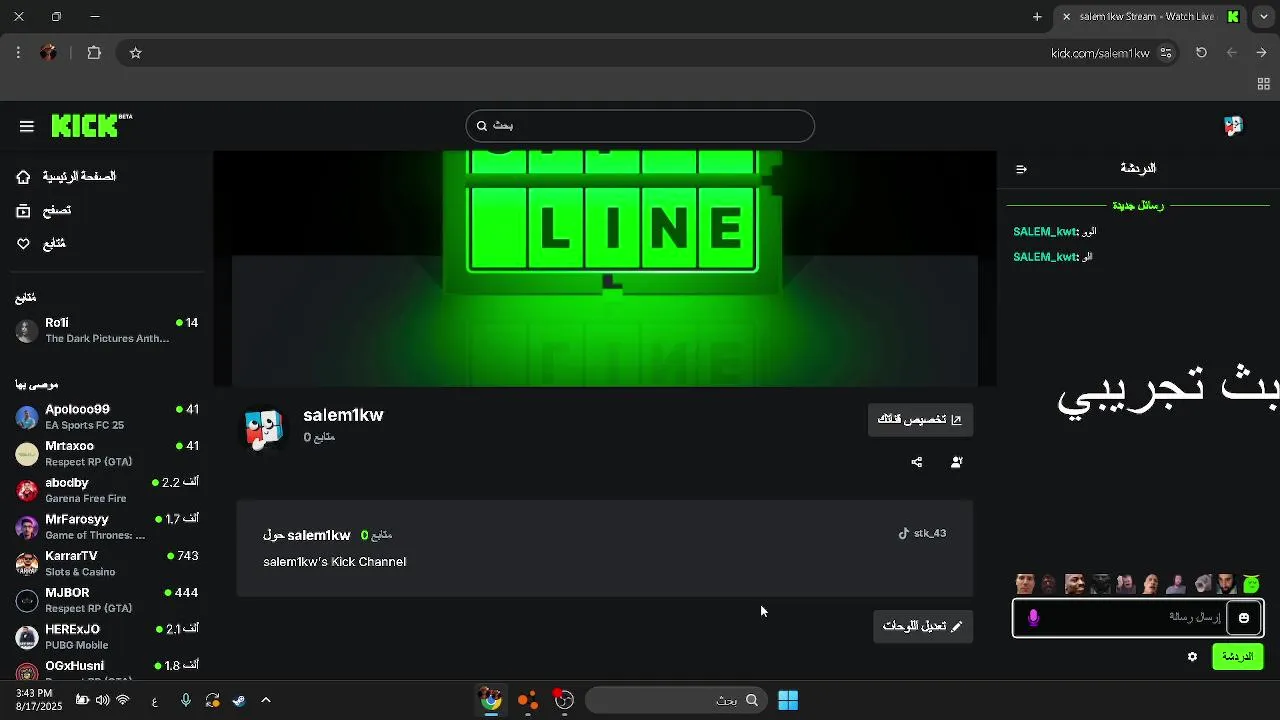The image size is (1280, 720).
Task: Click the moderator user icon beside share
Action: tap(957, 462)
